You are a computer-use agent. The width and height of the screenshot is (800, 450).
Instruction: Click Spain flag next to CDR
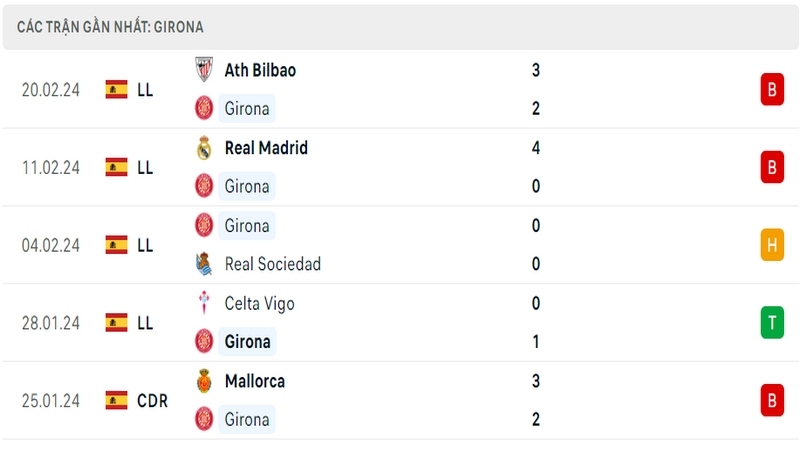coord(116,401)
